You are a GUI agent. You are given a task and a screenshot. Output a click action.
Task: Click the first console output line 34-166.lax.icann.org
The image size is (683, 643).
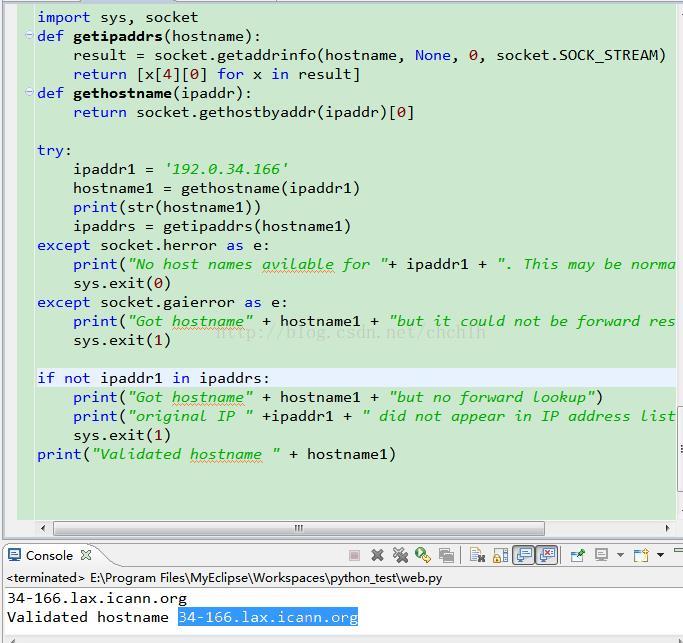[97, 599]
